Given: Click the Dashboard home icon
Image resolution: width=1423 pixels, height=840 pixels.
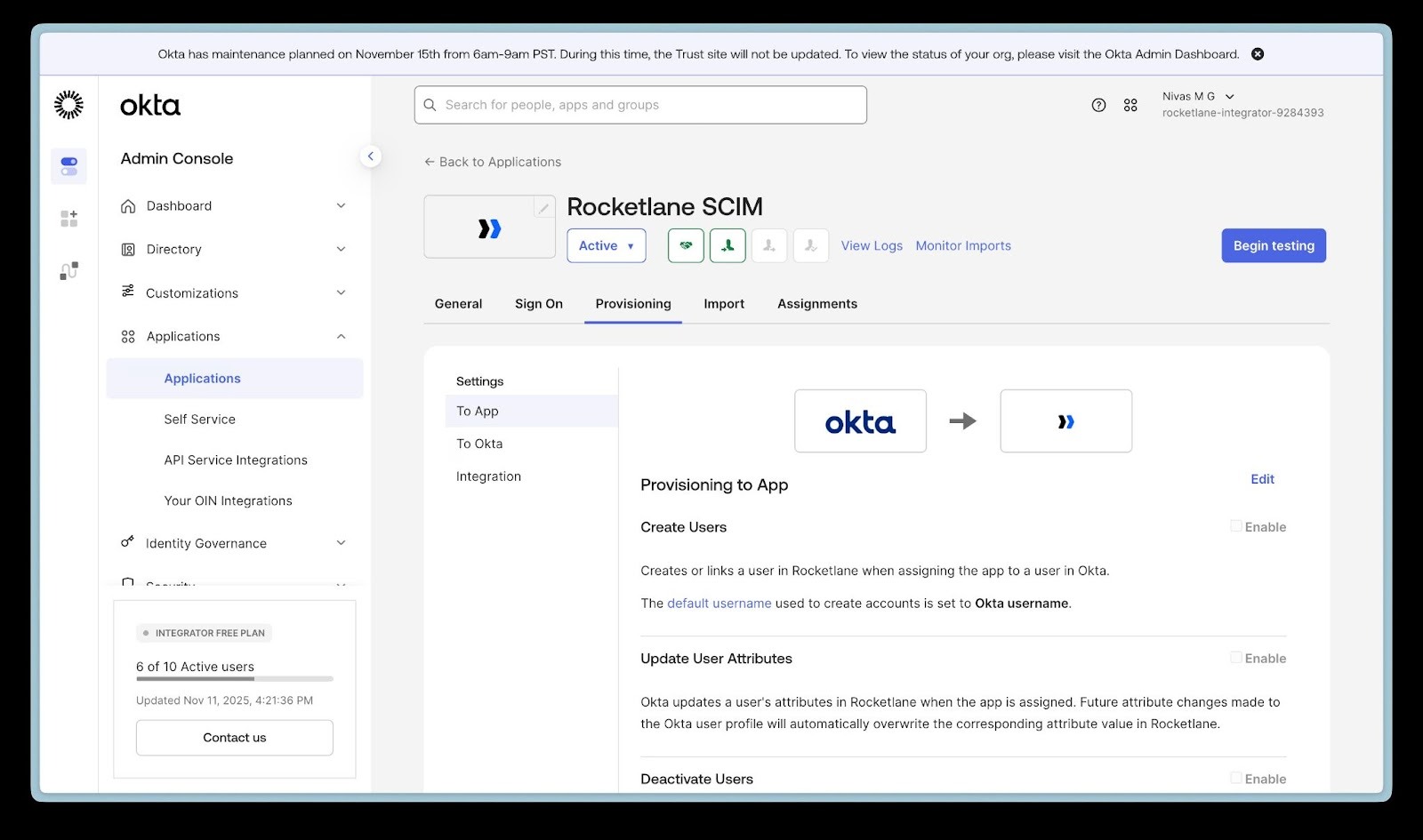Looking at the screenshot, I should point(128,206).
